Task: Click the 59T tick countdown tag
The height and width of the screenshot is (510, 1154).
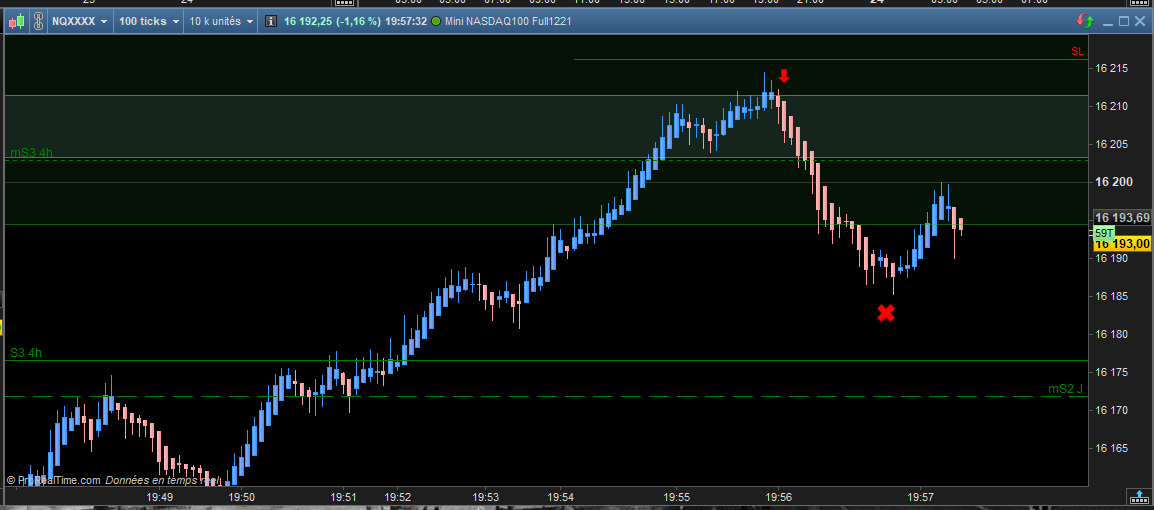Action: [x=1102, y=233]
